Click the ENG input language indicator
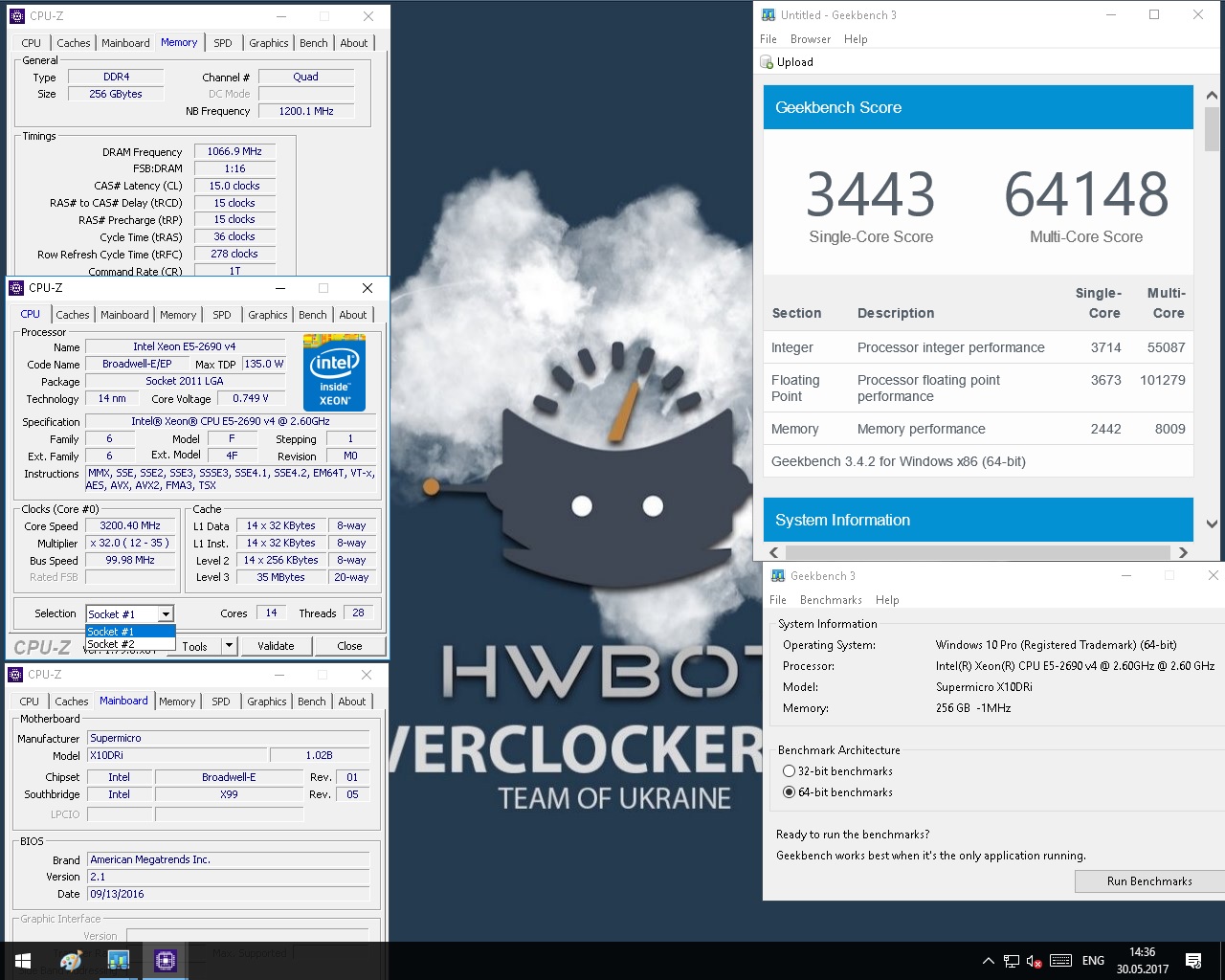 click(1093, 961)
